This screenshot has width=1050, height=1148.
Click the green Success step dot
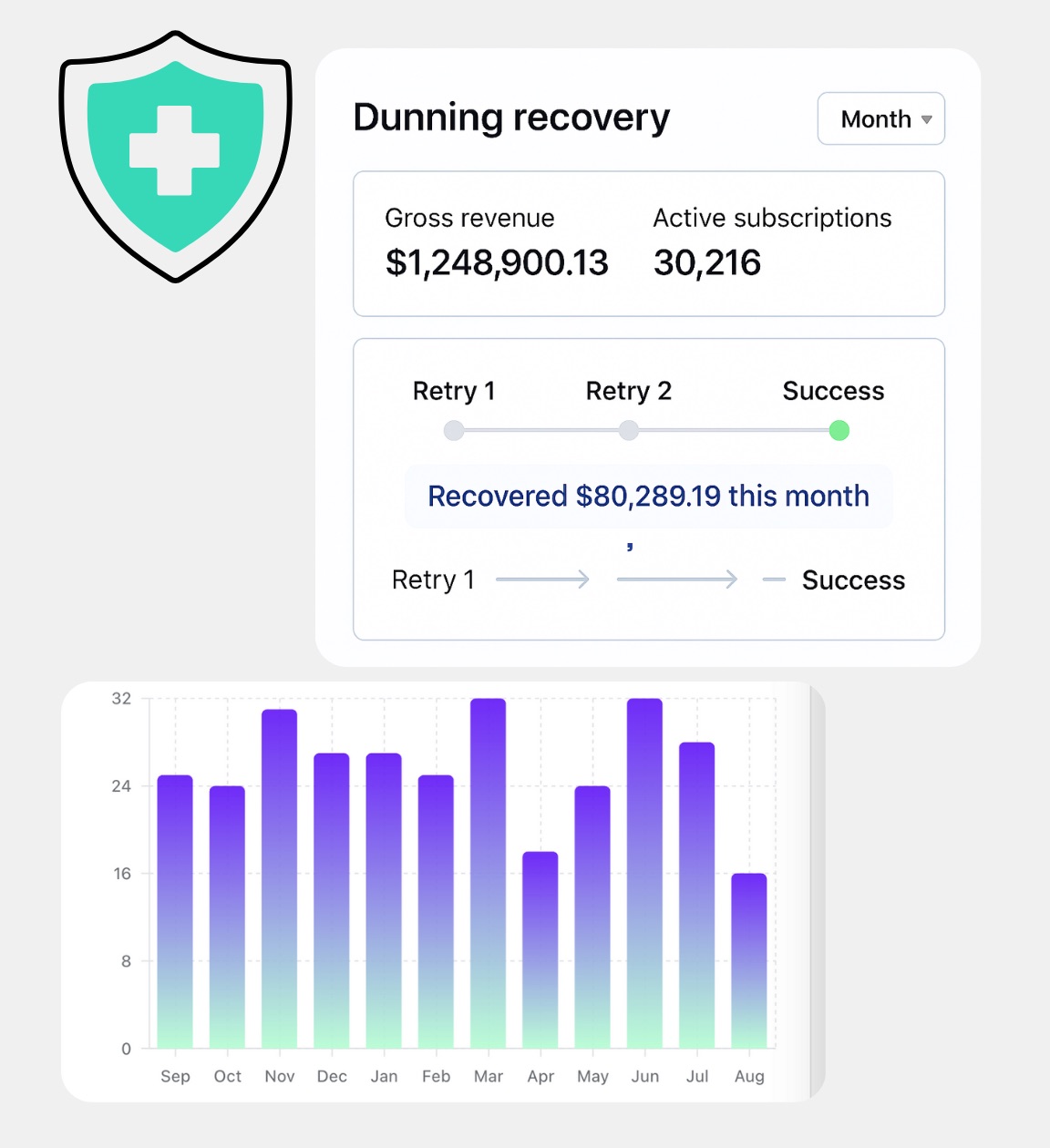(839, 431)
